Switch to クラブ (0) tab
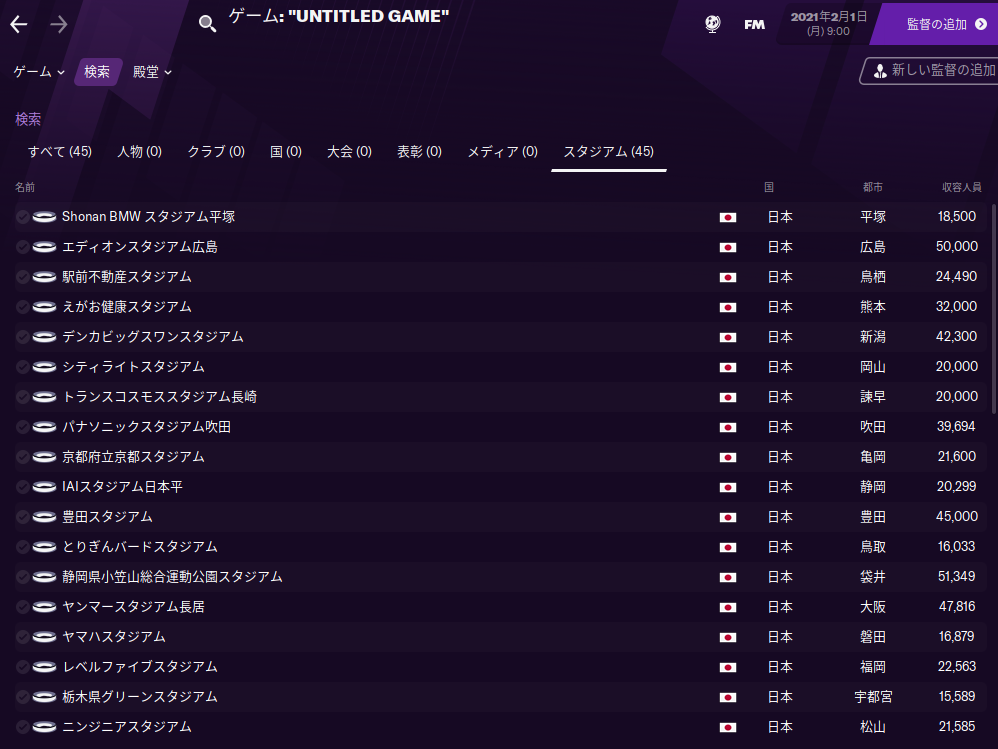The width and height of the screenshot is (998, 749). [216, 151]
